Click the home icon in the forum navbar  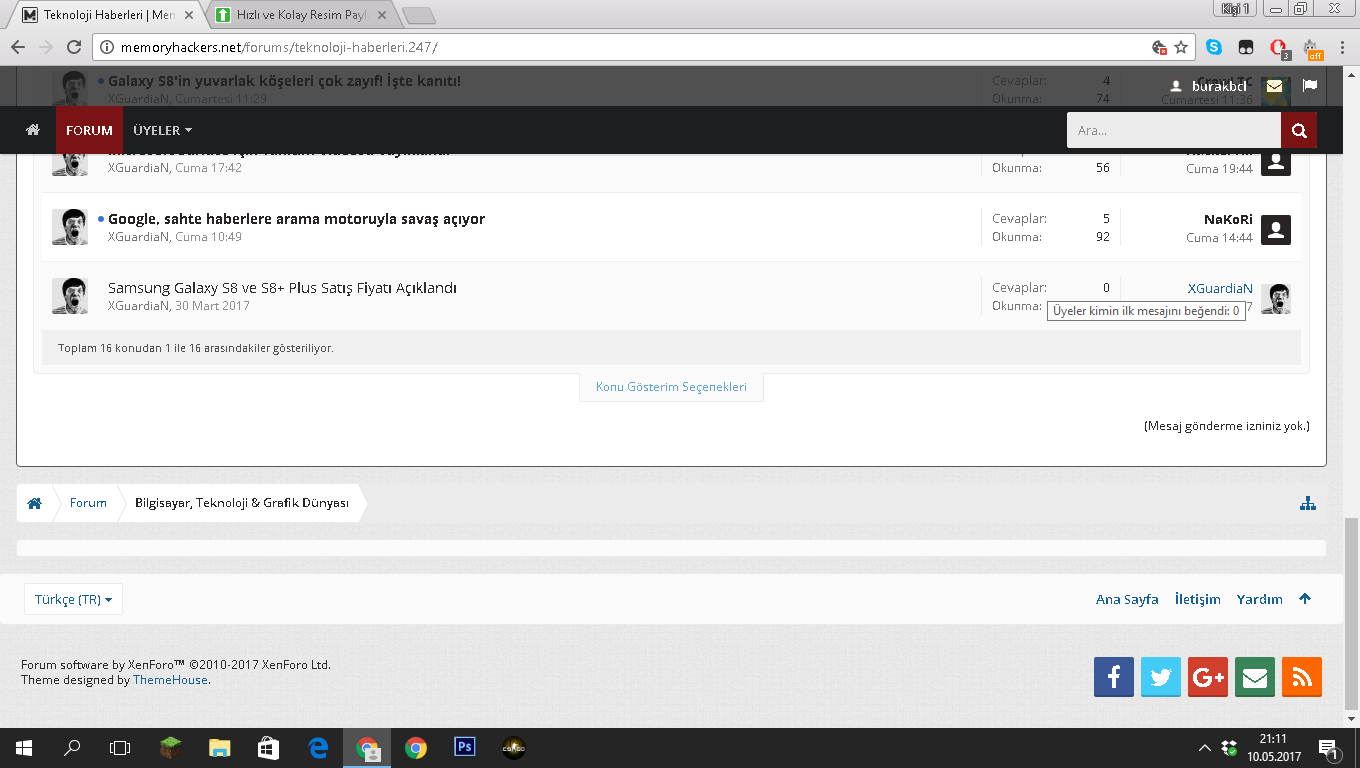point(33,130)
